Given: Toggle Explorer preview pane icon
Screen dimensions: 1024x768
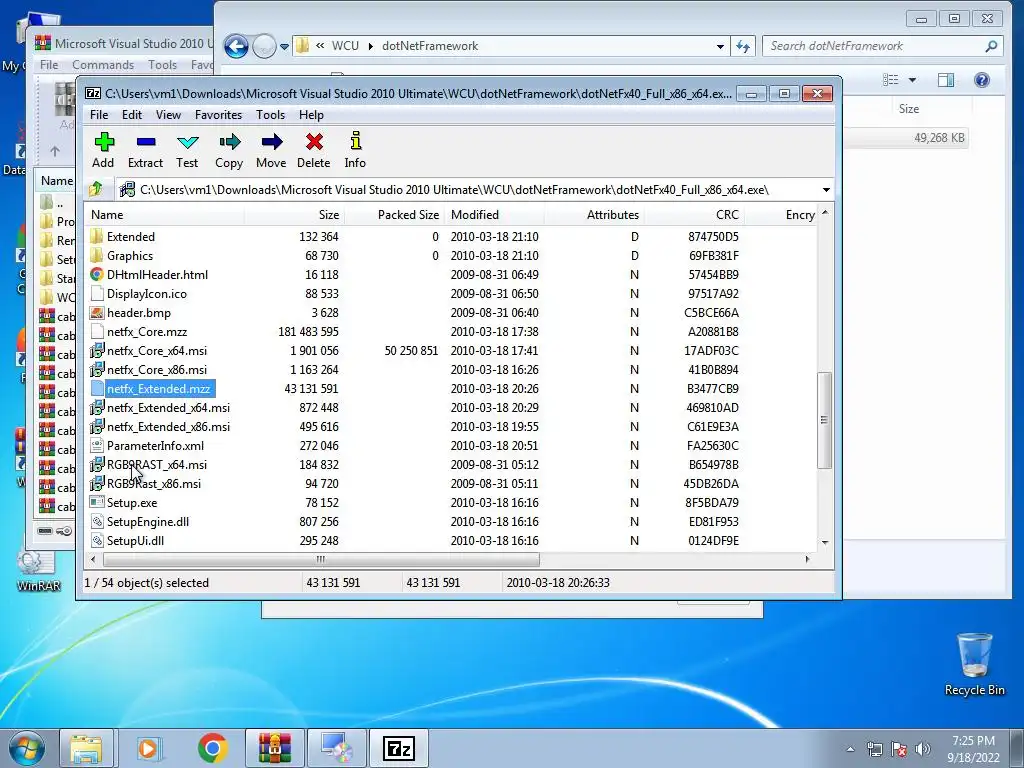Looking at the screenshot, I should (x=946, y=80).
